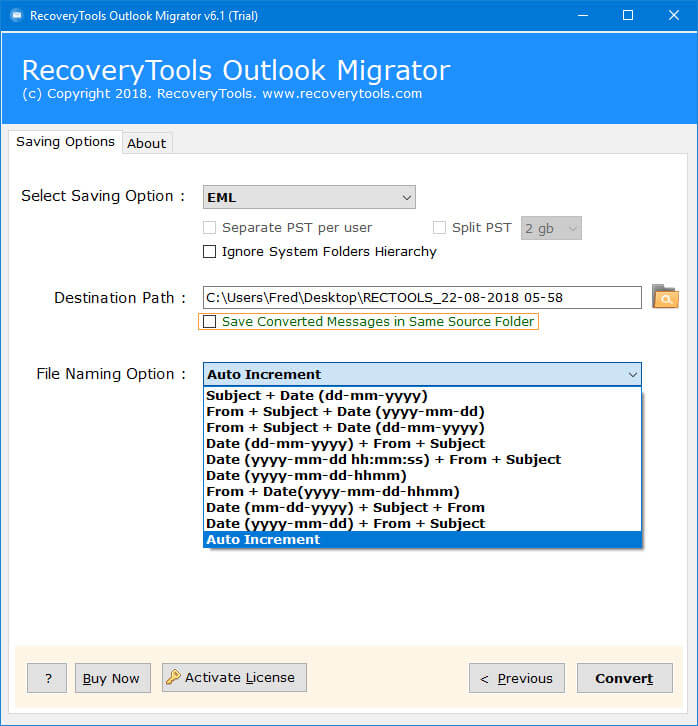Click the Activate License button

[234, 677]
